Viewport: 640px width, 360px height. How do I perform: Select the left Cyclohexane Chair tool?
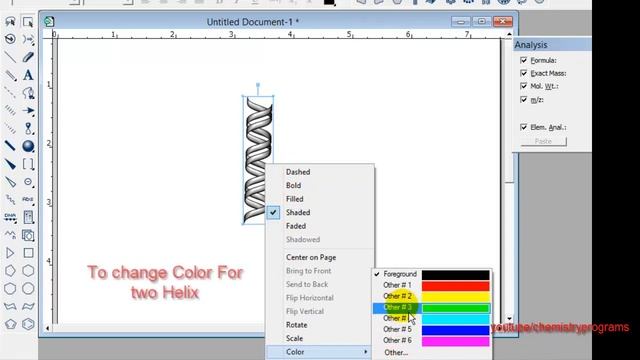[10, 306]
